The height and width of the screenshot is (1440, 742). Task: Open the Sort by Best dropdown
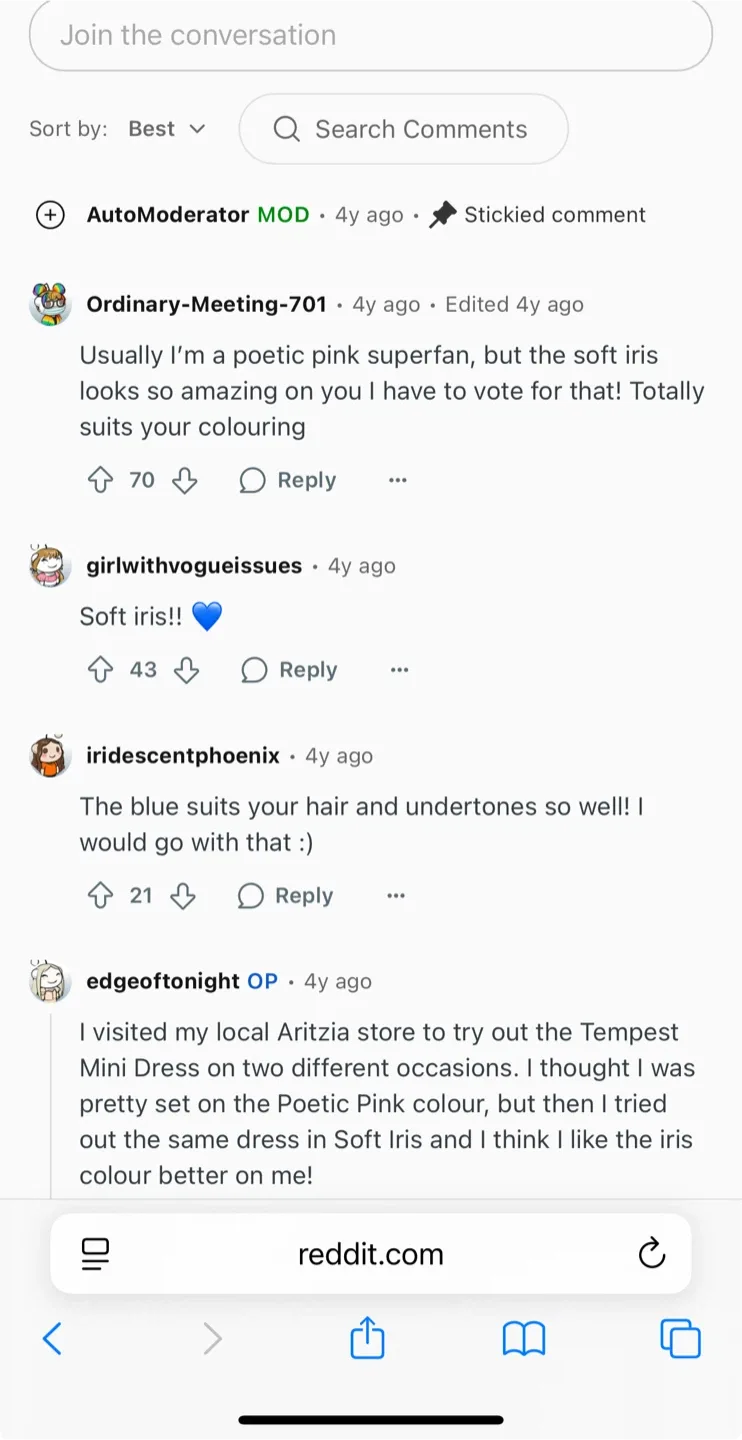tap(167, 129)
